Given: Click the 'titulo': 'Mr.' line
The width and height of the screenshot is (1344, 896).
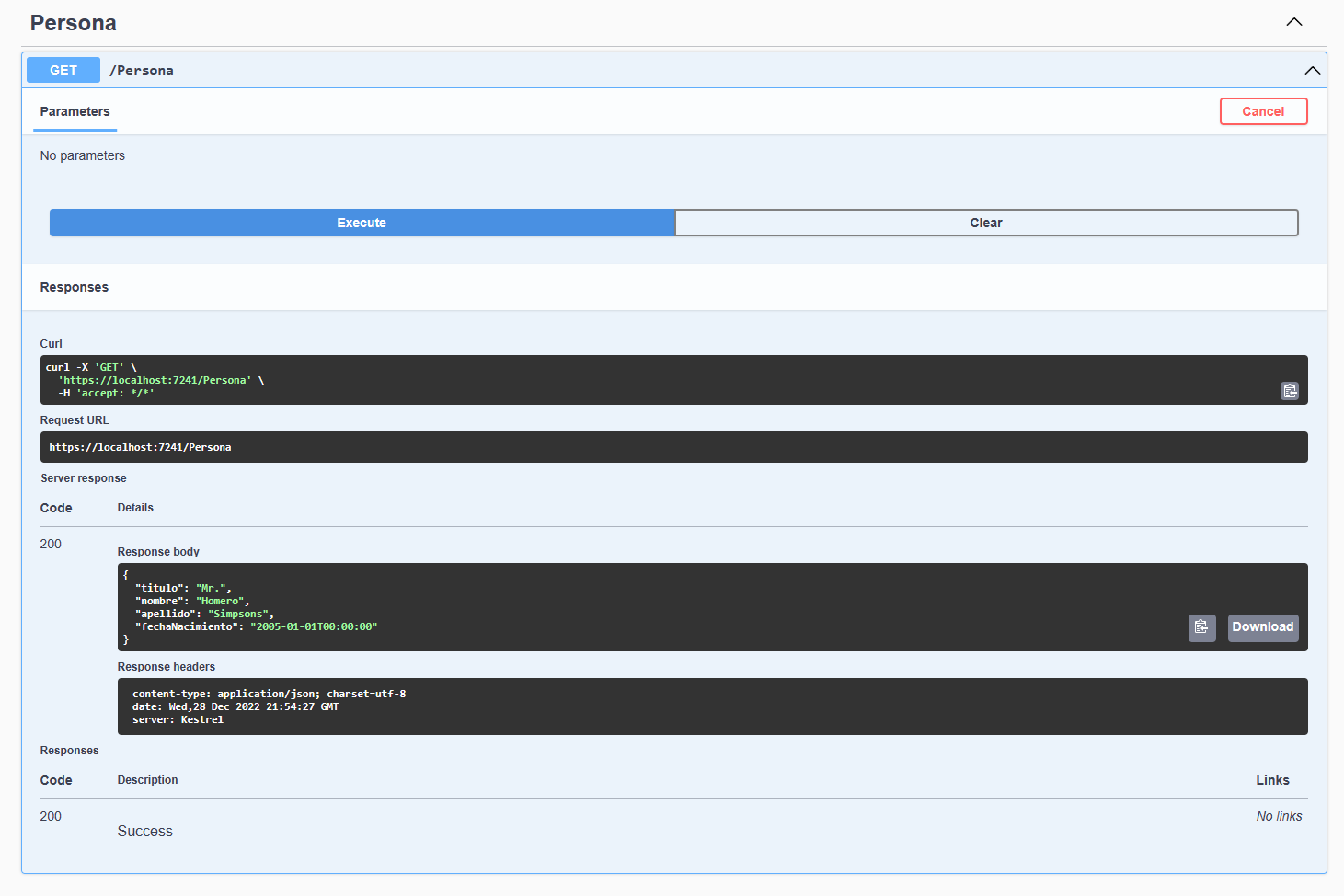Looking at the screenshot, I should (x=183, y=588).
